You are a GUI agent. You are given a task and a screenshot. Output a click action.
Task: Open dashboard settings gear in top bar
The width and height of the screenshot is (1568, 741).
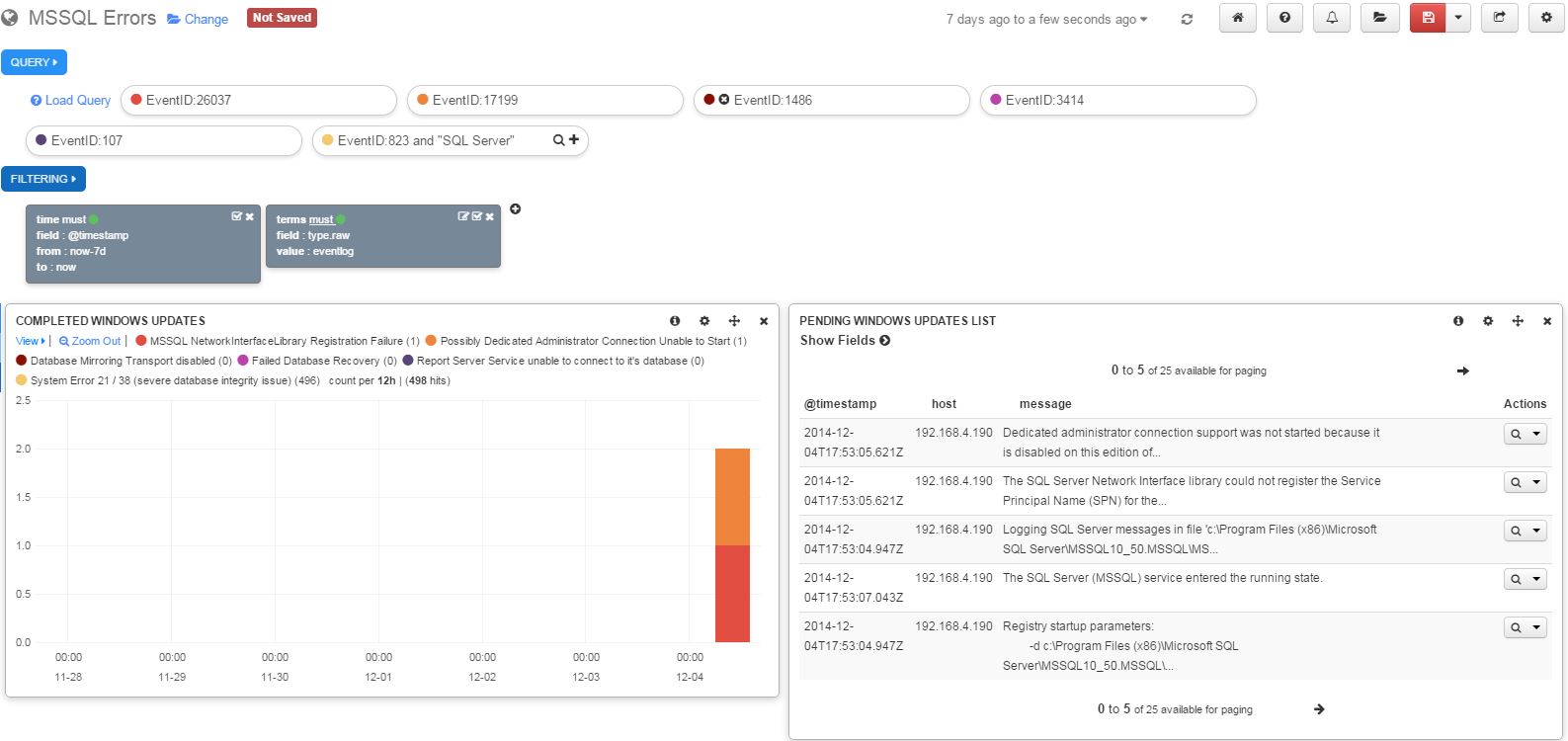[1546, 18]
